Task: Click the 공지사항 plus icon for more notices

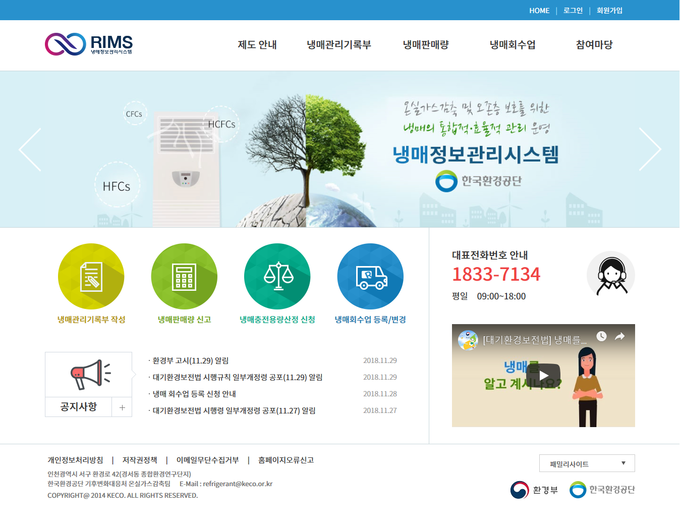Action: (121, 407)
